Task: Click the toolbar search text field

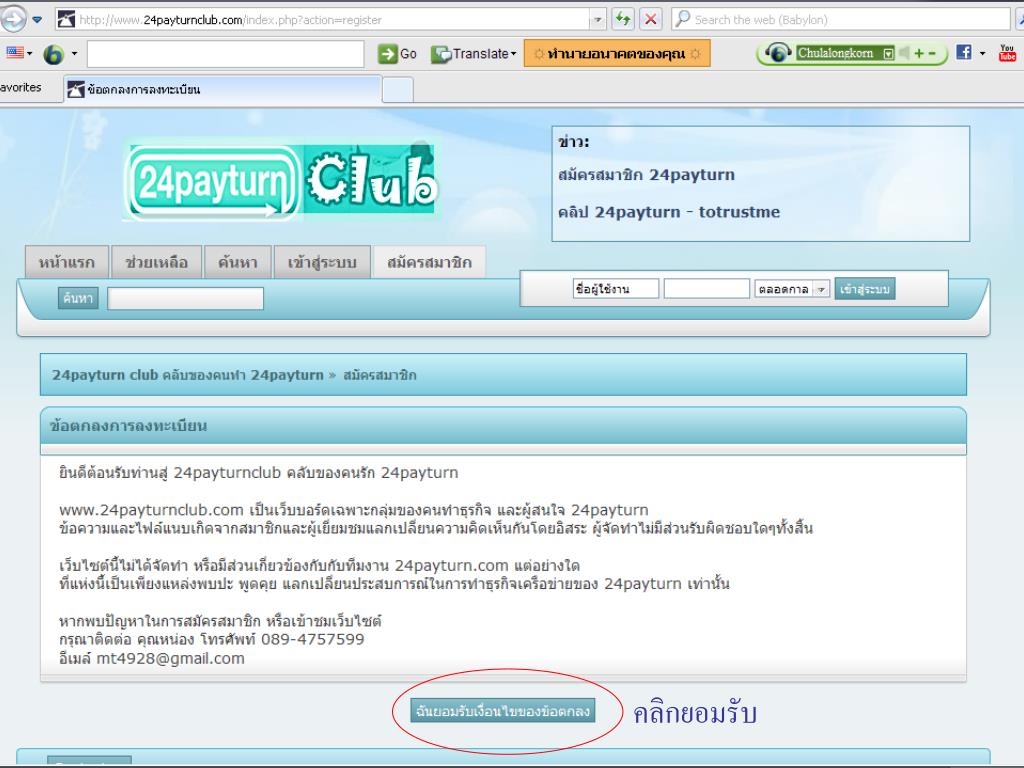Action: point(225,54)
